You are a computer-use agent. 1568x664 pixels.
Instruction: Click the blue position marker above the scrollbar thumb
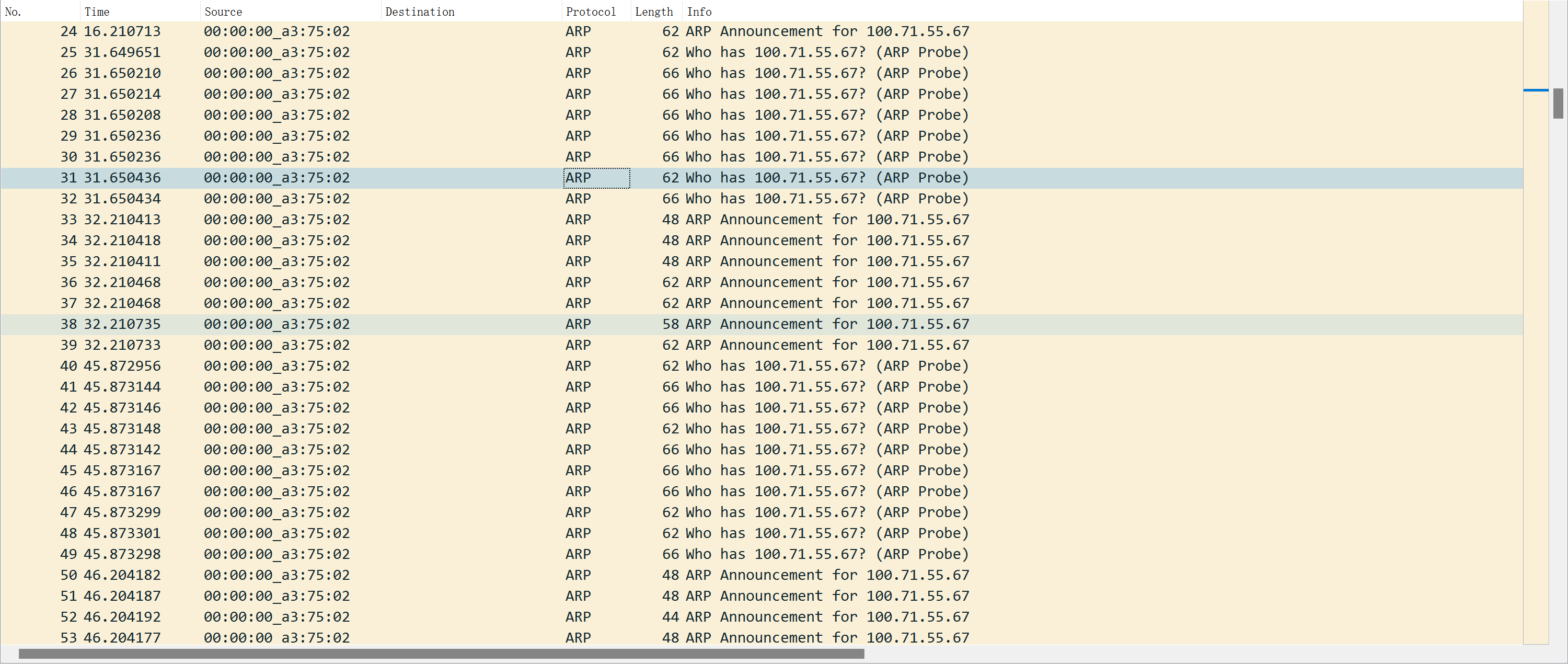(1536, 90)
